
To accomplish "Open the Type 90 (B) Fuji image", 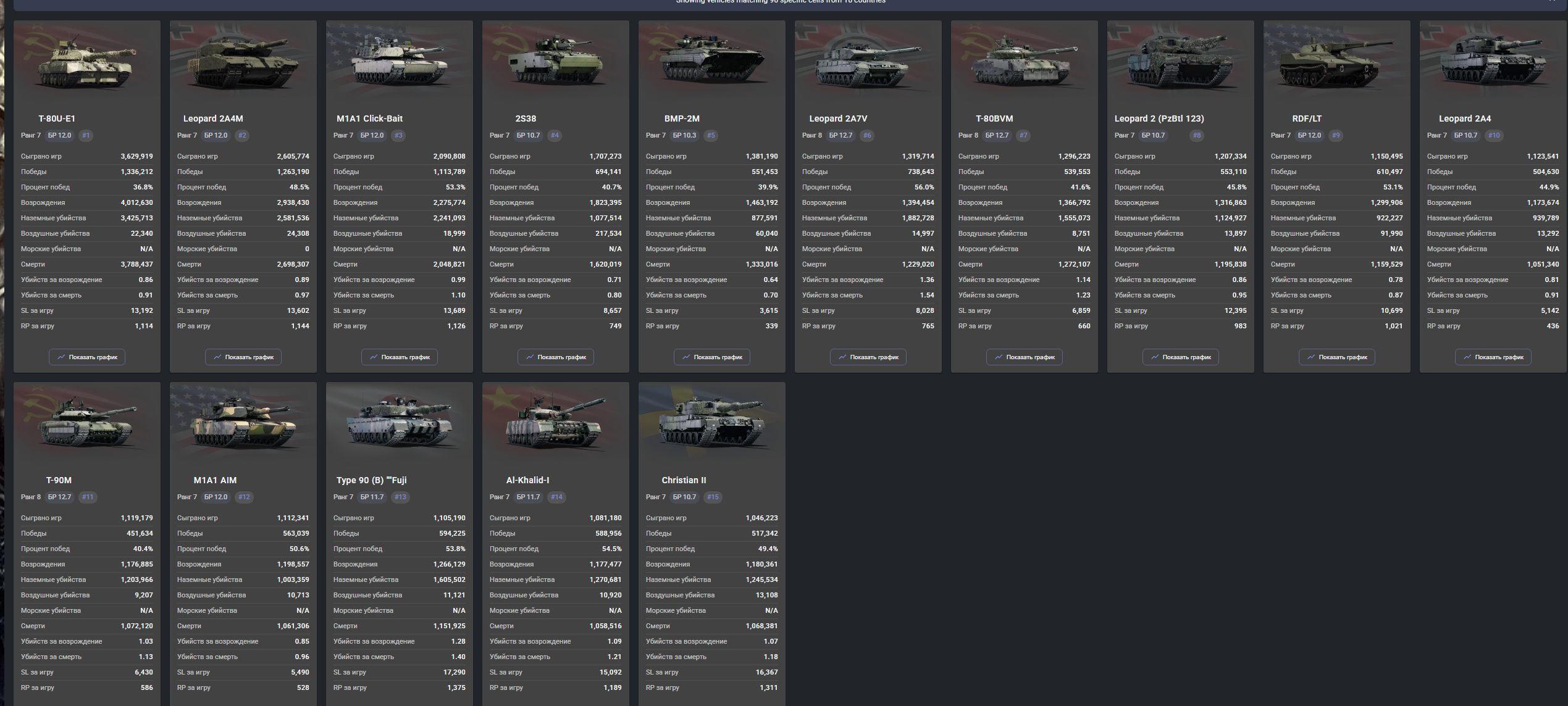I will click(400, 423).
